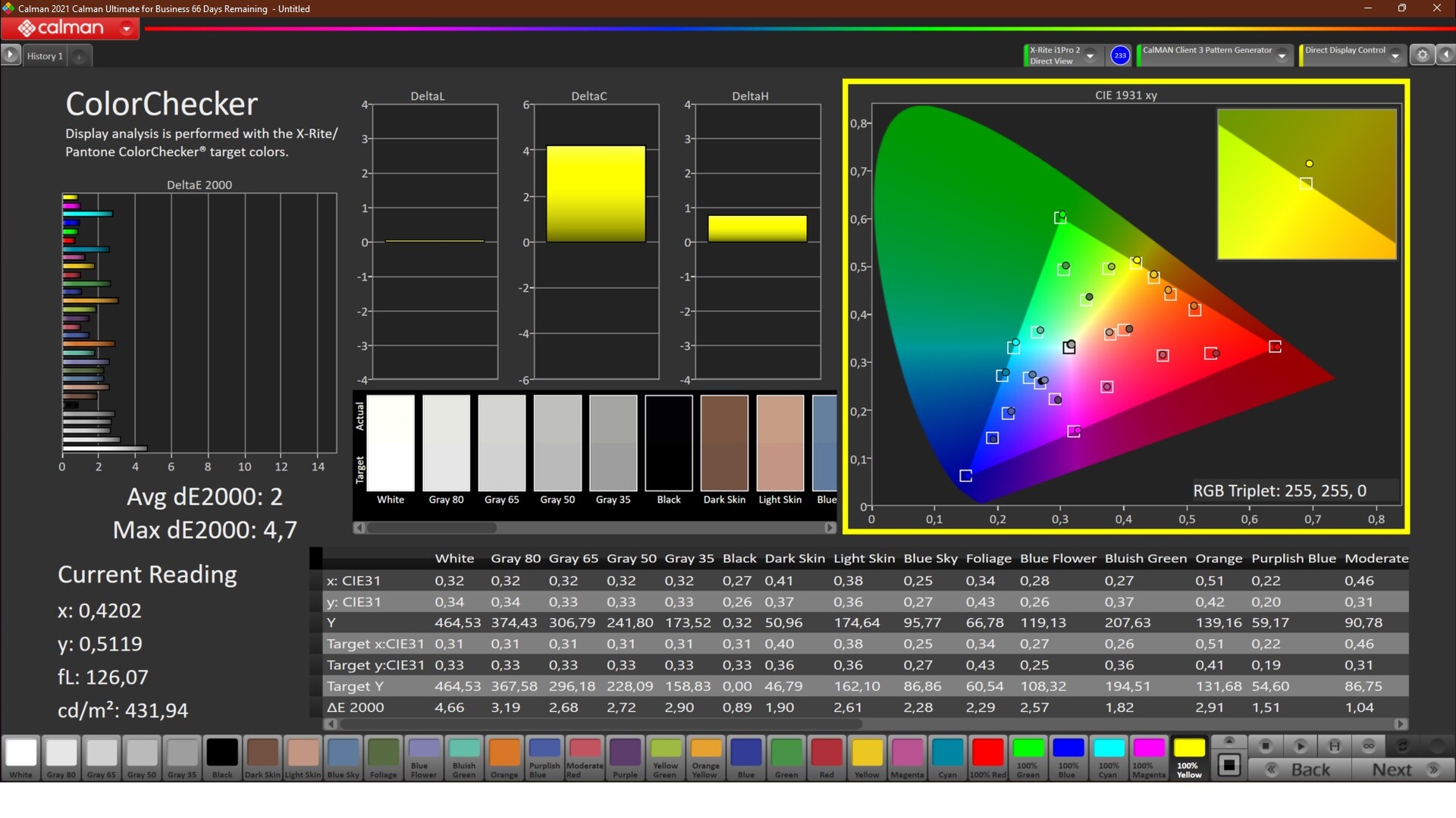Click the black pattern window square button

click(1229, 765)
